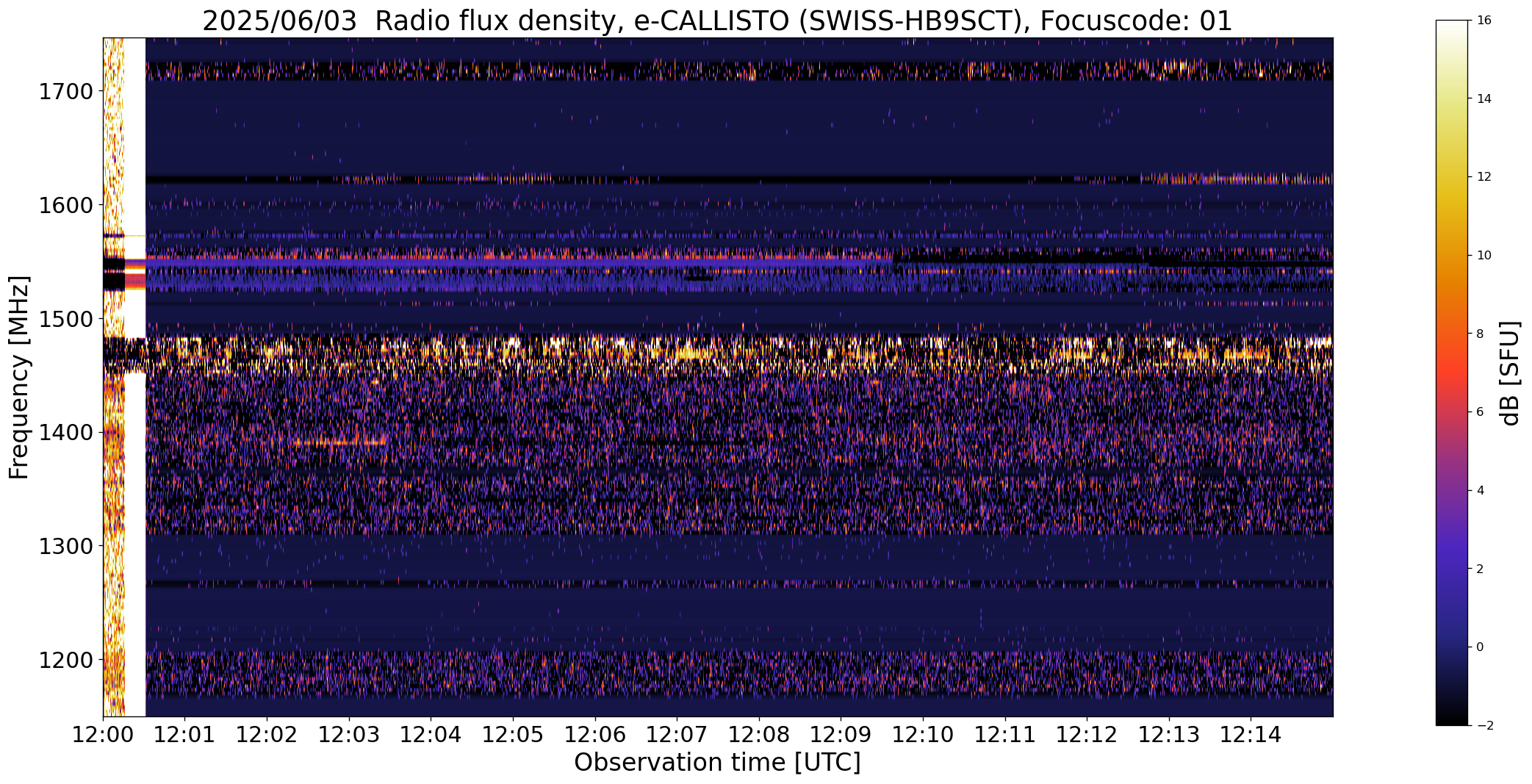
Task: Click the colorbar tick label 8
Action: [x=1480, y=334]
